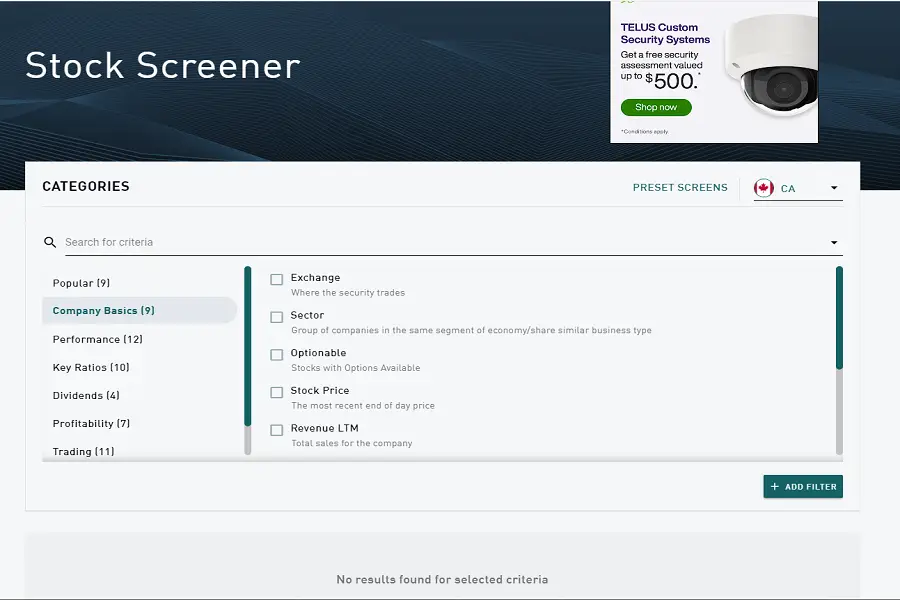Click the plus icon on Add Filter
The height and width of the screenshot is (600, 900).
pos(775,487)
